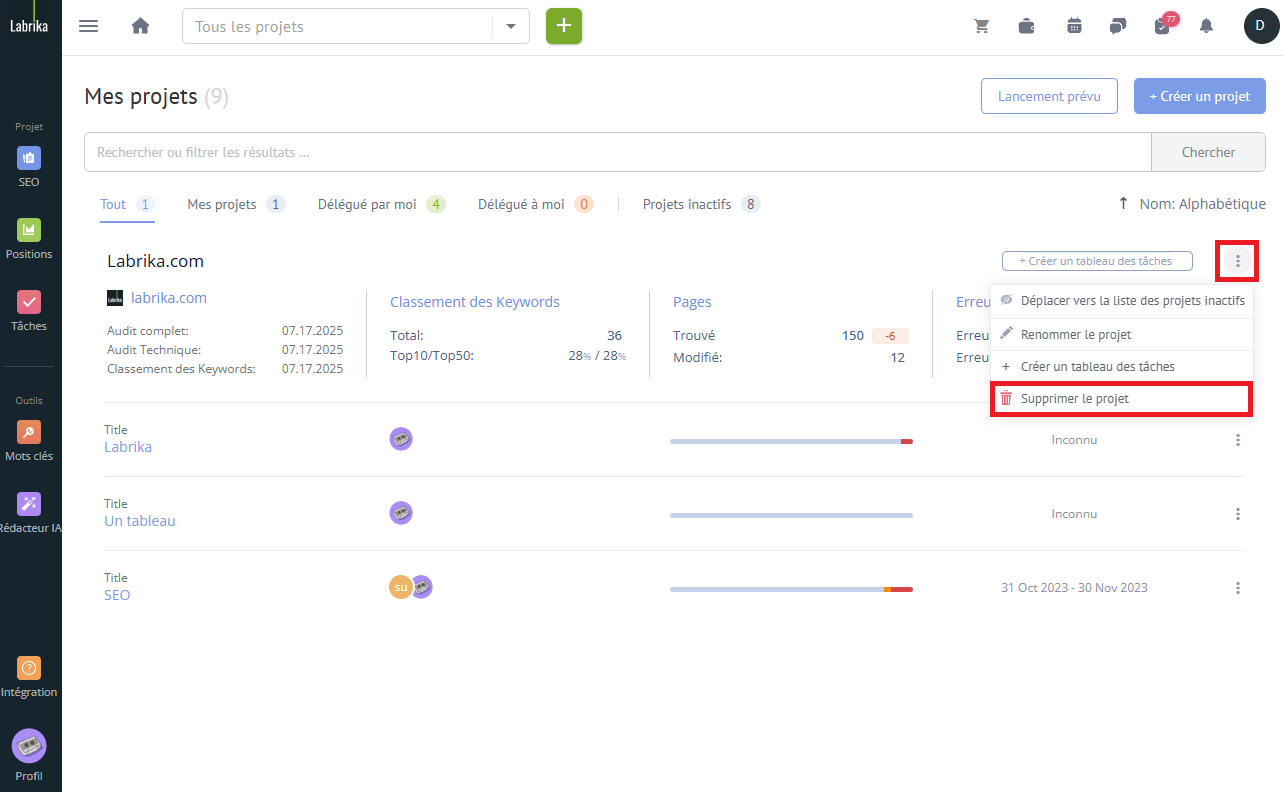Open the SEO board title link
The width and height of the screenshot is (1283, 792).
[117, 595]
